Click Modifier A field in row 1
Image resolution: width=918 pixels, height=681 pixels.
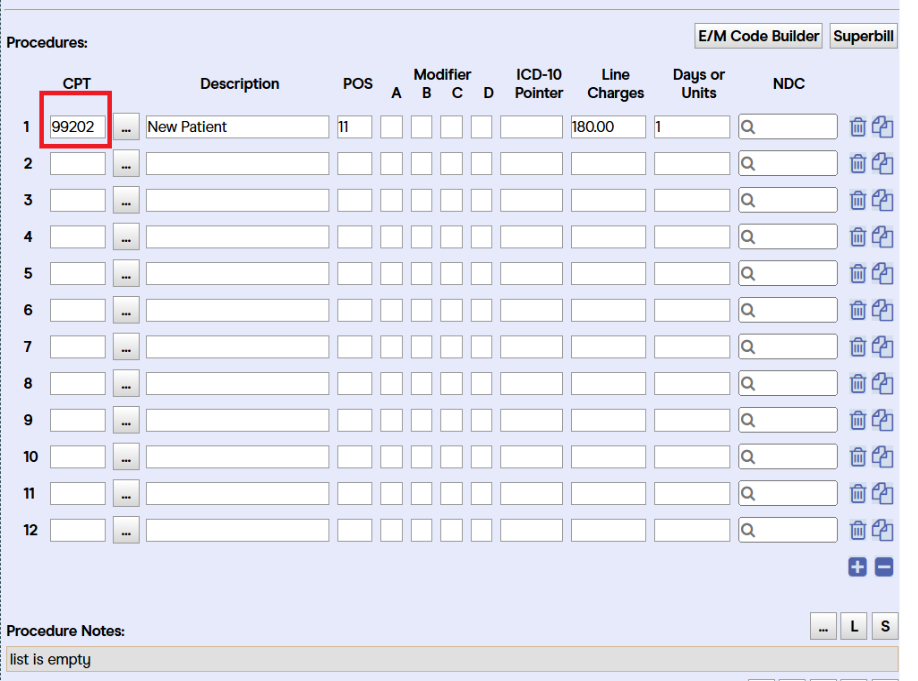(x=391, y=127)
